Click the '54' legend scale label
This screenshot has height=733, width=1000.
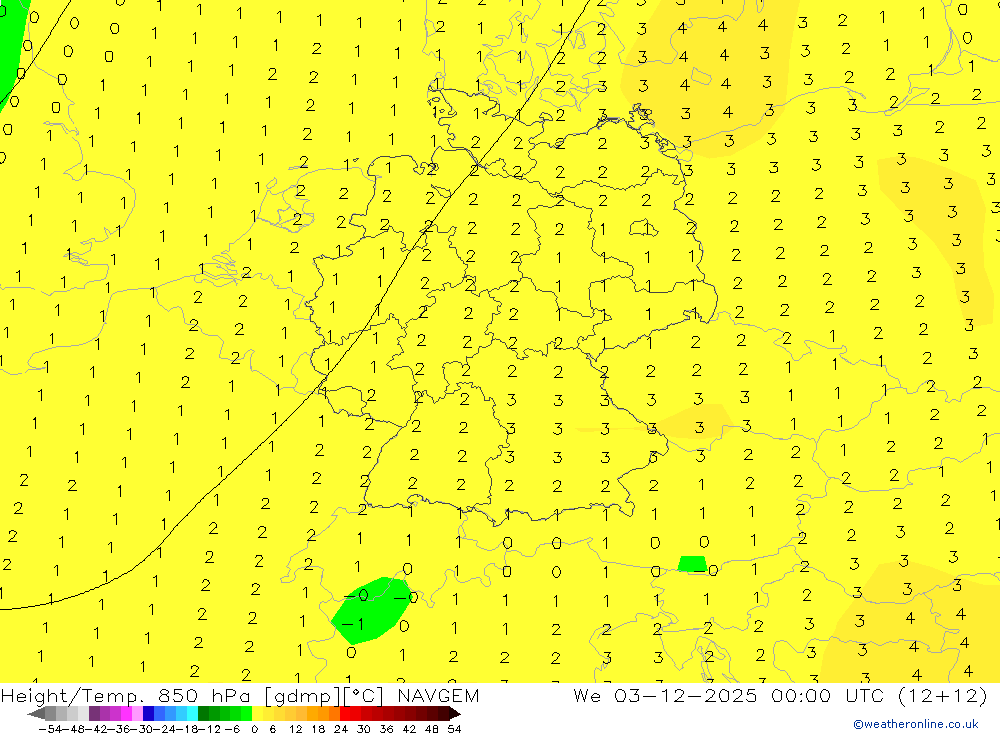454,729
